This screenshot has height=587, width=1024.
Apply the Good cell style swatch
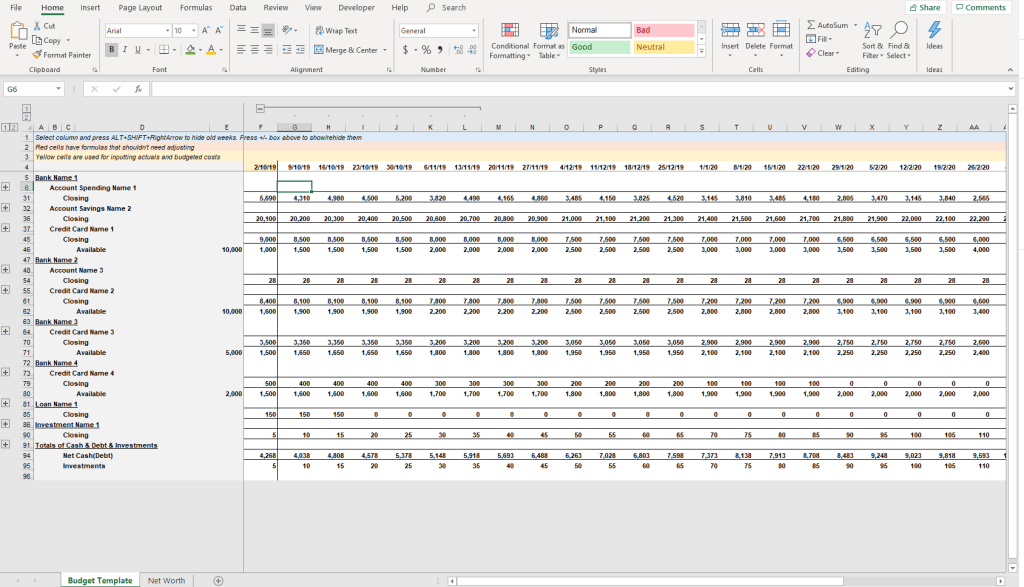(599, 47)
